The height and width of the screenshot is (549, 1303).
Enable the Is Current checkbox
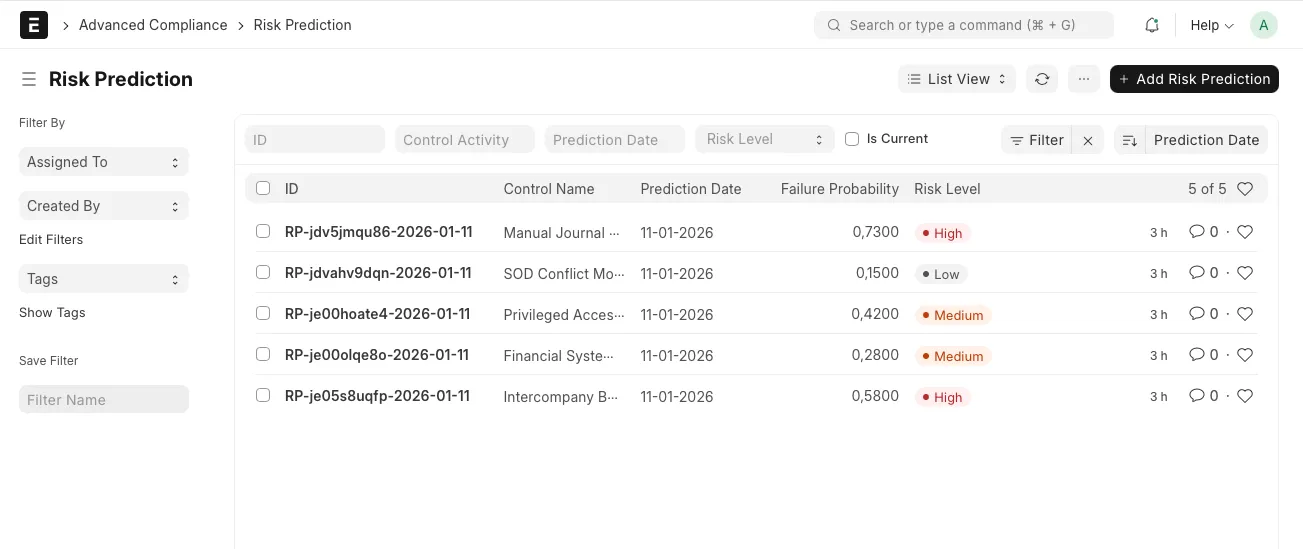point(852,139)
